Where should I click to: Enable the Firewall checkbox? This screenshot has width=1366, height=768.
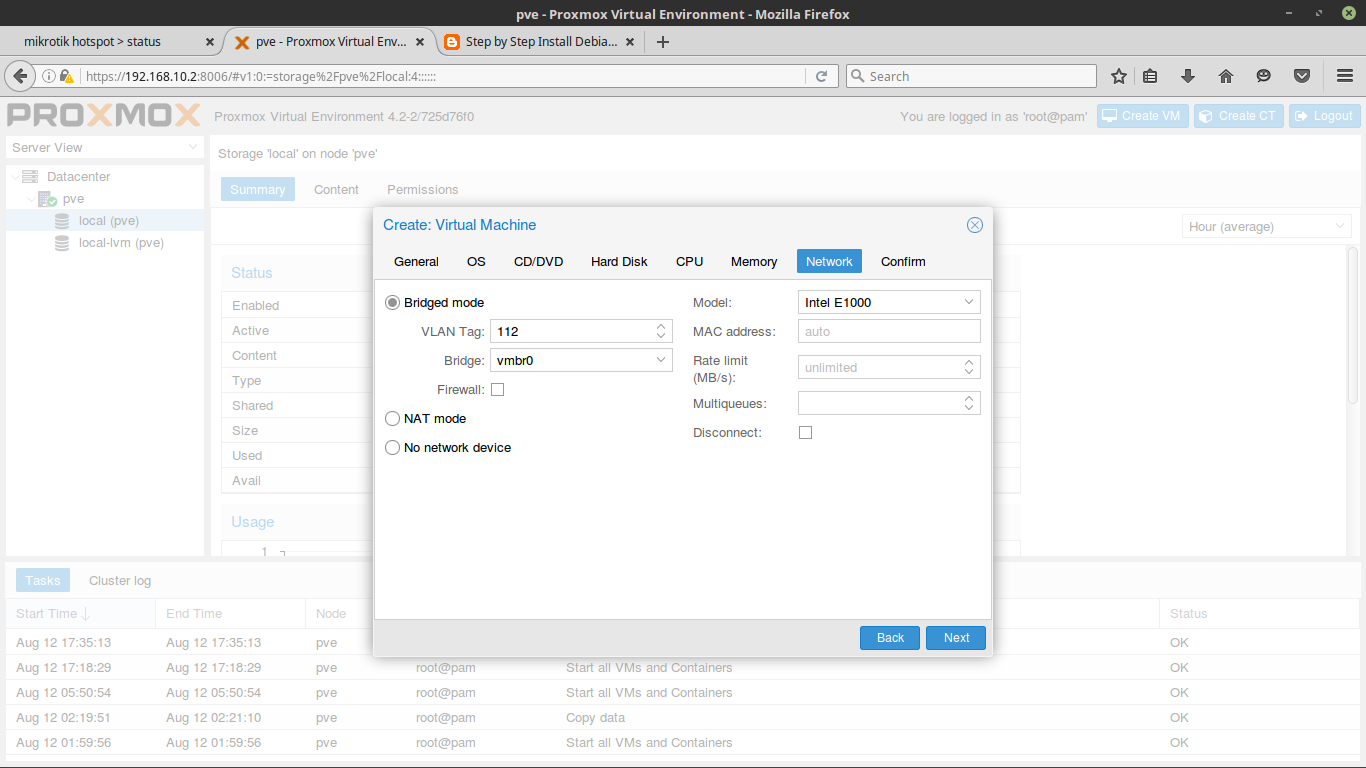click(498, 390)
